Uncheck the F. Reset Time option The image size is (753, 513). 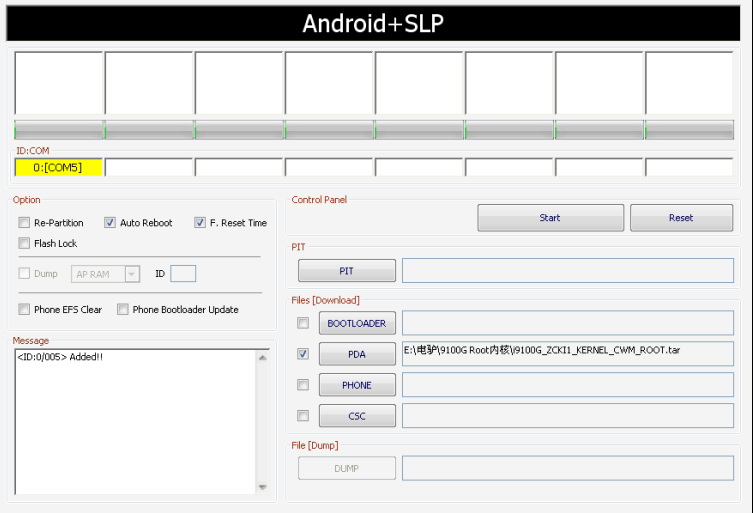[200, 222]
